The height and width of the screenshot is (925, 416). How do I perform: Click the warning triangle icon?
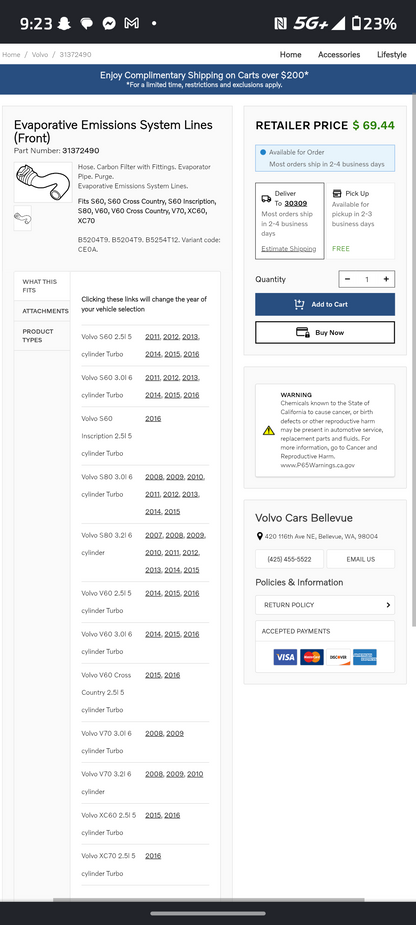click(268, 430)
